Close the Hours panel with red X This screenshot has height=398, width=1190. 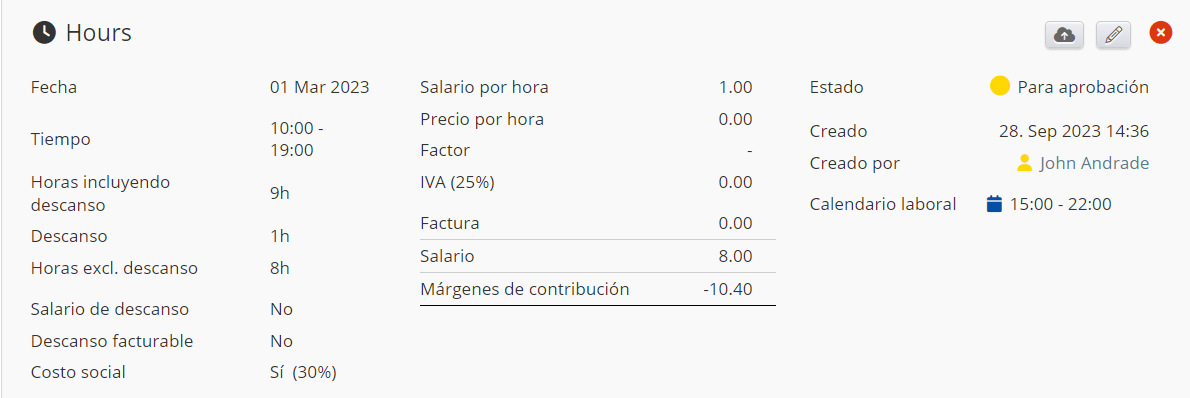click(1160, 33)
